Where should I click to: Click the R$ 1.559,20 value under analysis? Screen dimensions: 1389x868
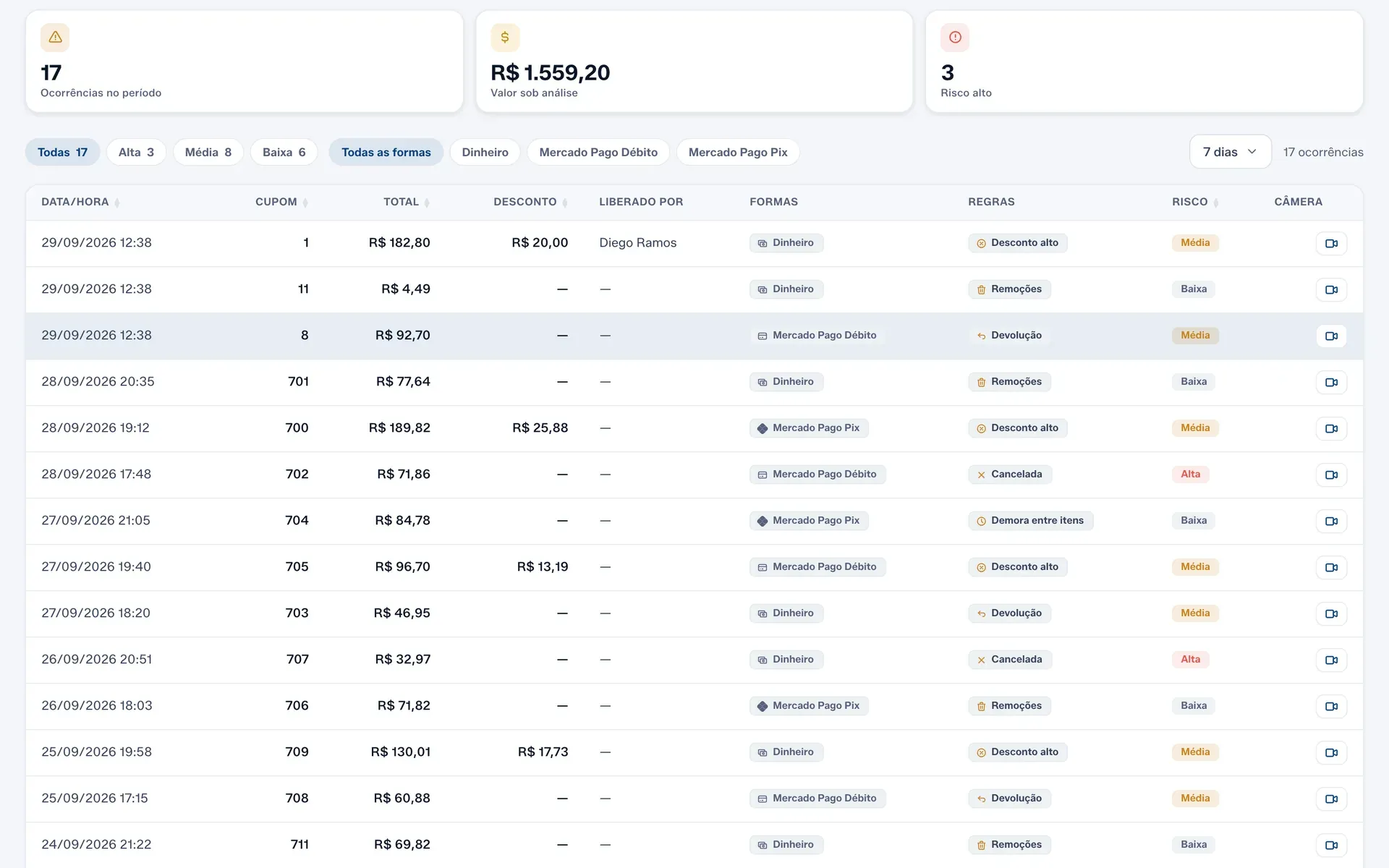[x=551, y=72]
